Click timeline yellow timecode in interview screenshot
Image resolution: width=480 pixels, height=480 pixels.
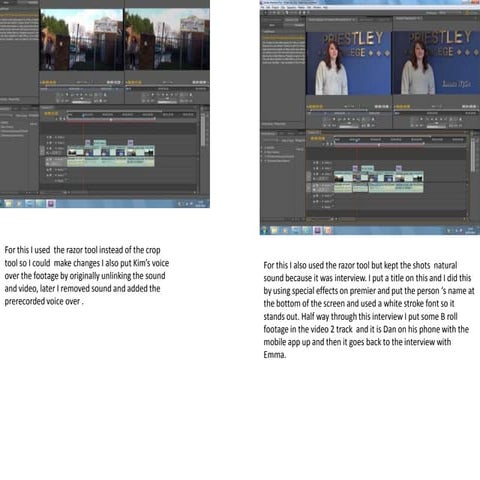coord(317,139)
